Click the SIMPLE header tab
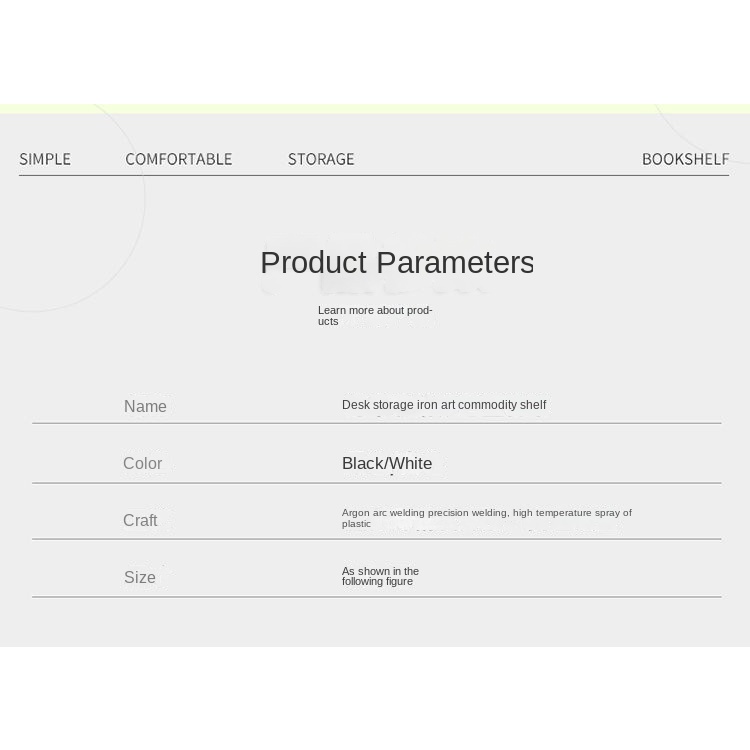The image size is (750, 750). [x=45, y=159]
